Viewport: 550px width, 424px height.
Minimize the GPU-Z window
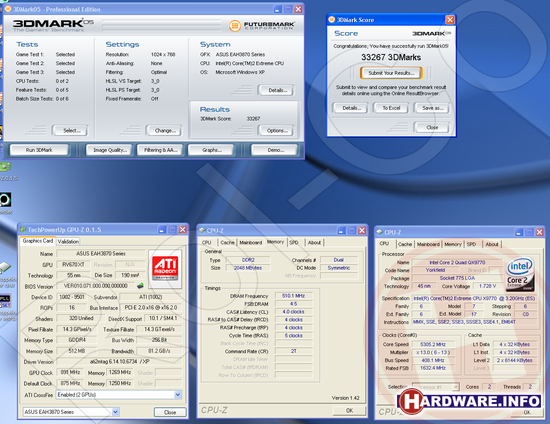pos(162,230)
